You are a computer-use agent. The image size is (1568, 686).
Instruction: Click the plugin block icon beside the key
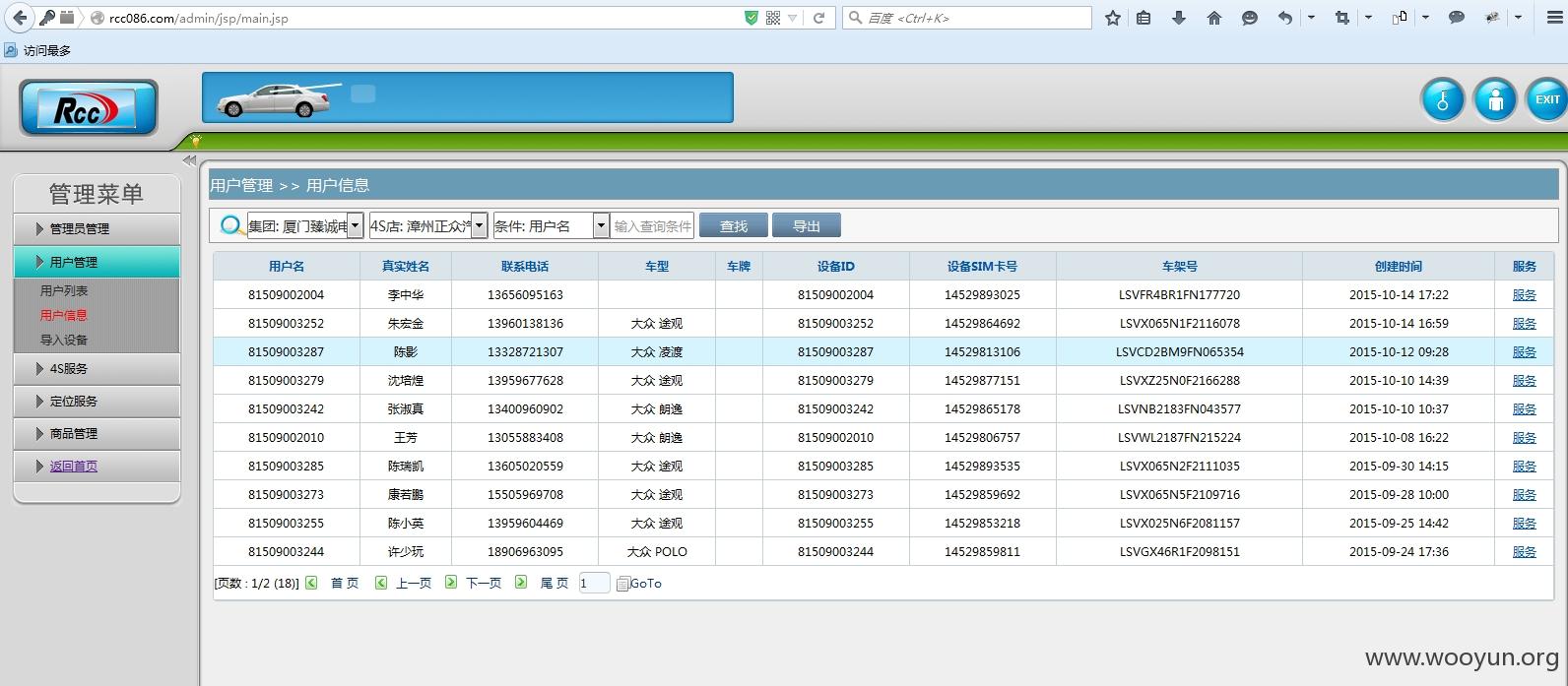[x=67, y=18]
